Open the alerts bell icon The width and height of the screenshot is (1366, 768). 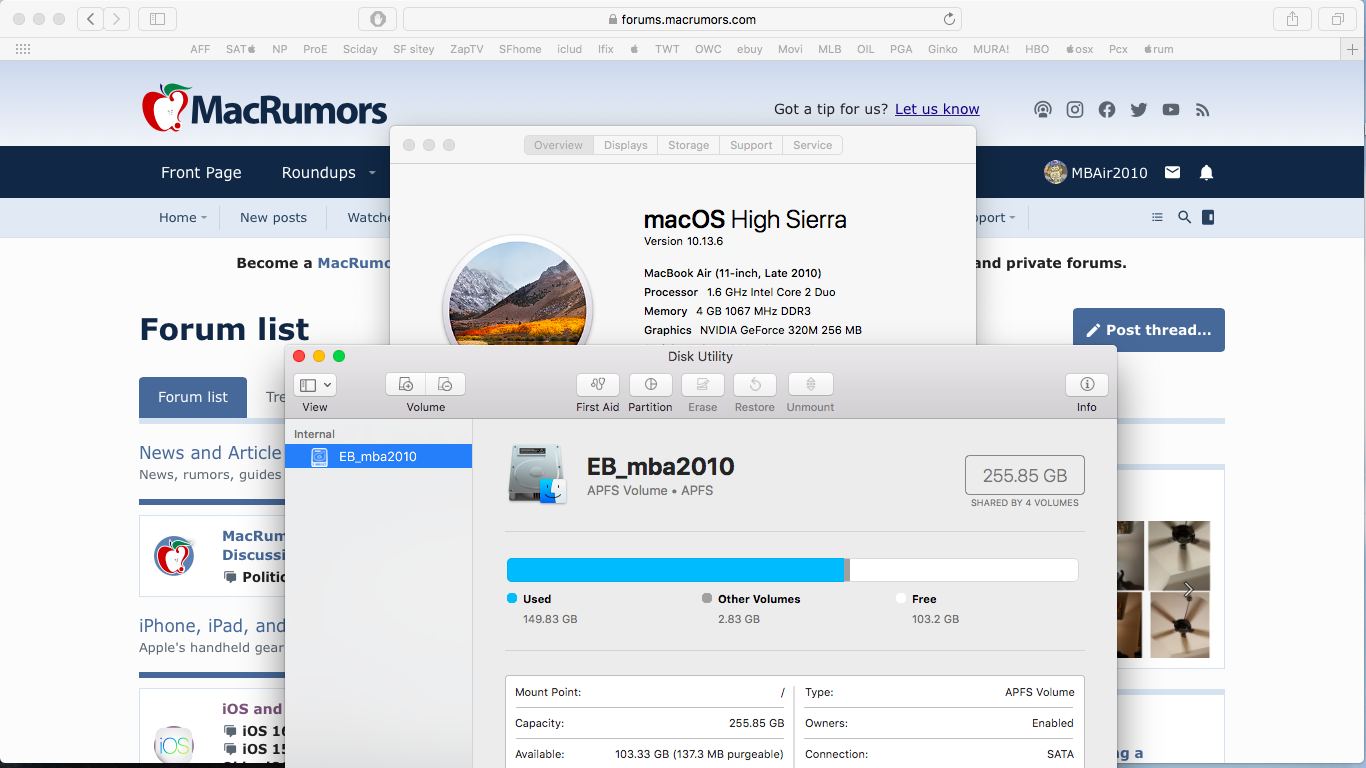tap(1206, 172)
